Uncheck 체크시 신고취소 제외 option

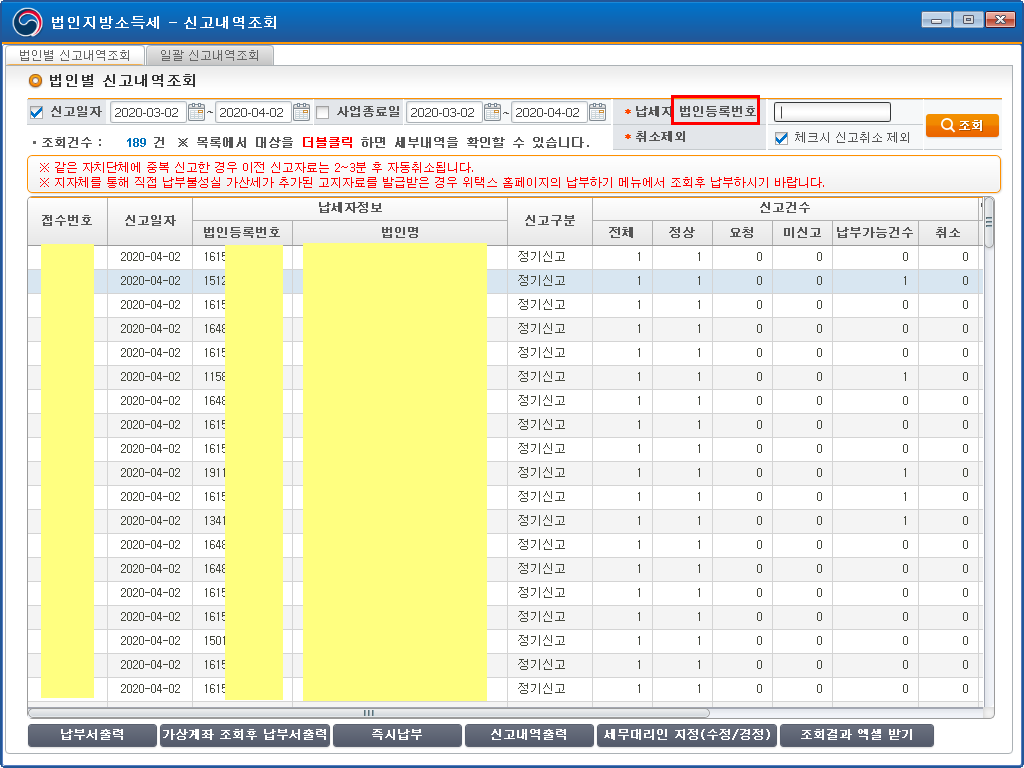[x=782, y=137]
